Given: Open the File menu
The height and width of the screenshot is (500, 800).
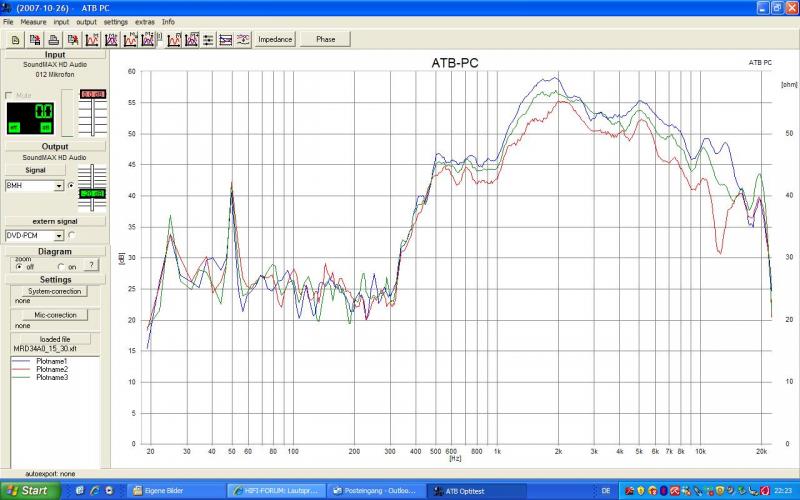Looking at the screenshot, I should point(8,22).
